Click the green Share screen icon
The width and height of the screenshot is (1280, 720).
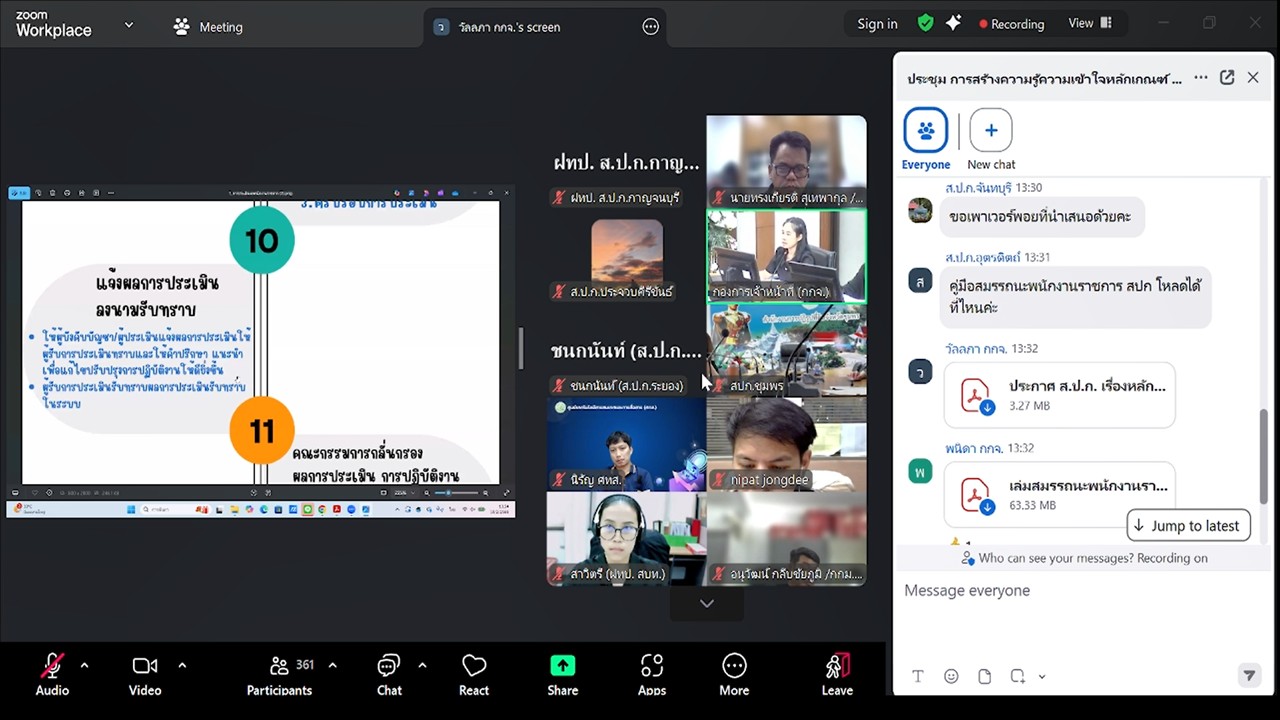coord(563,667)
